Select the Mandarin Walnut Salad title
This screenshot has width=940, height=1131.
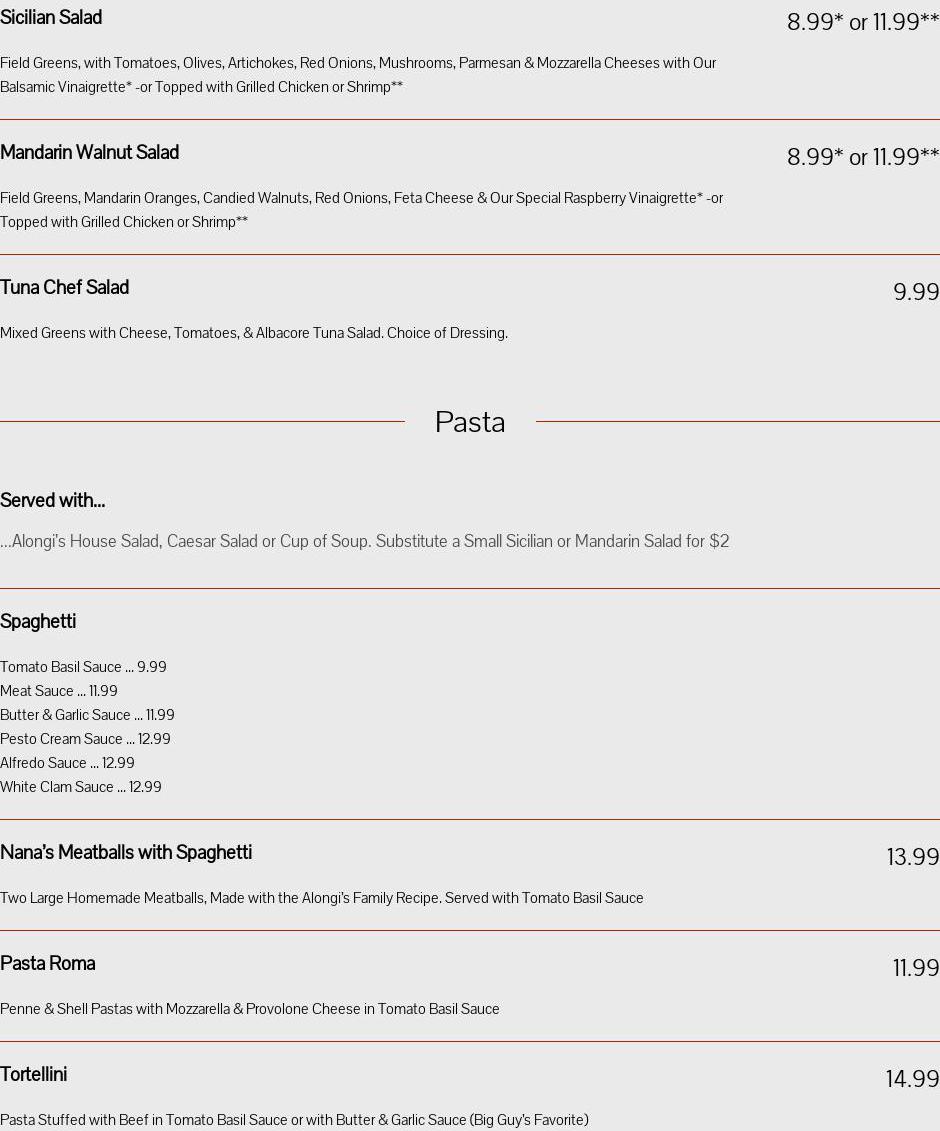pos(89,153)
